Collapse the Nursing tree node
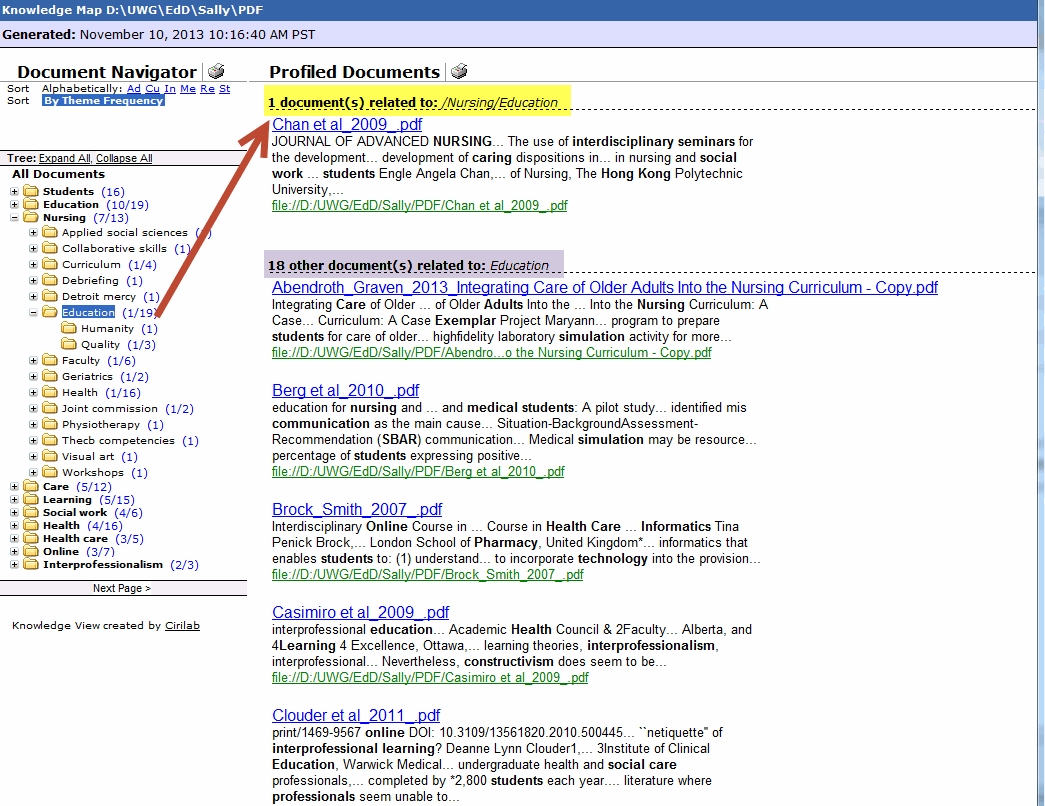1045x806 pixels. (14, 218)
